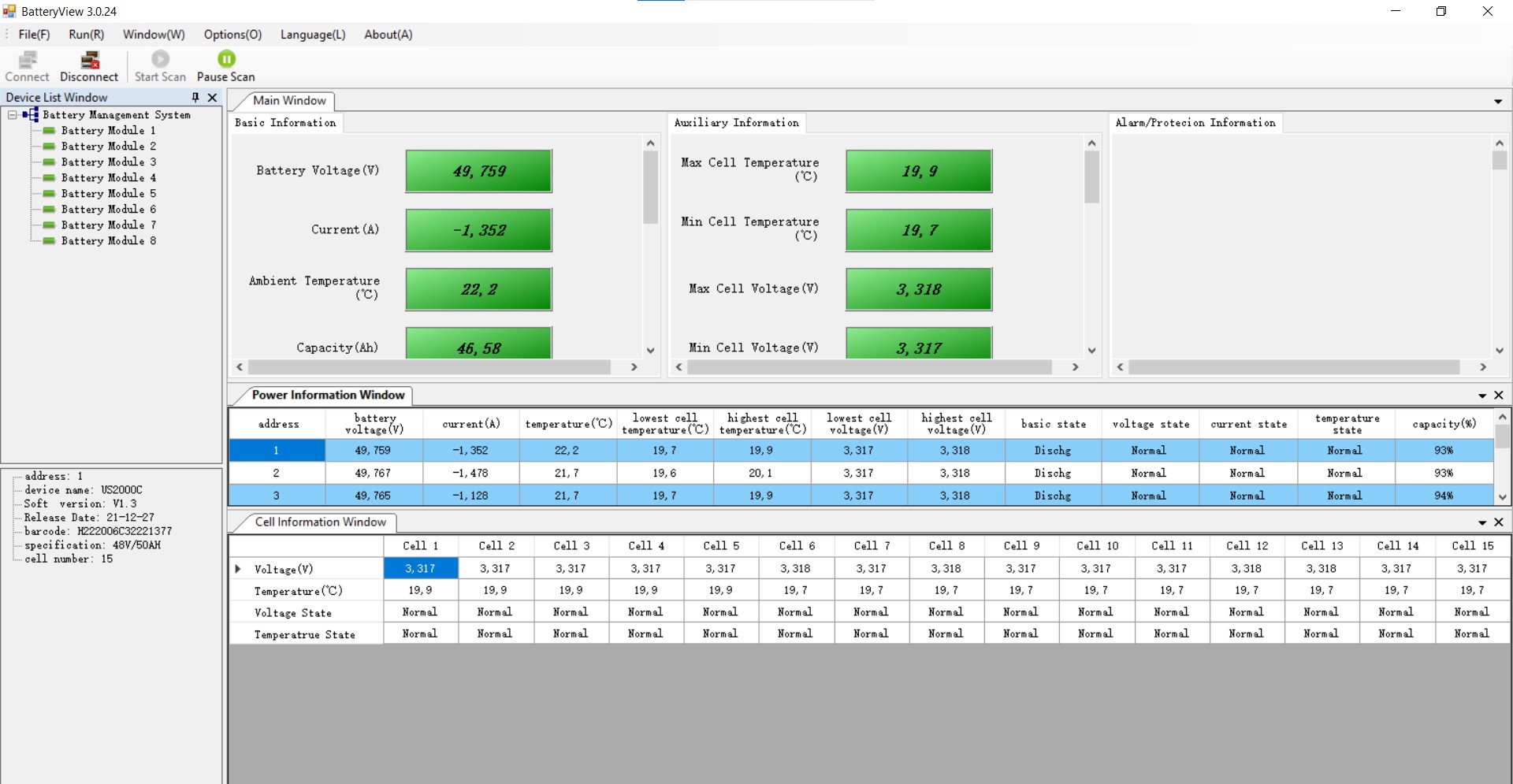Image resolution: width=1513 pixels, height=784 pixels.
Task: Close the Device List Window panel
Action: click(212, 97)
